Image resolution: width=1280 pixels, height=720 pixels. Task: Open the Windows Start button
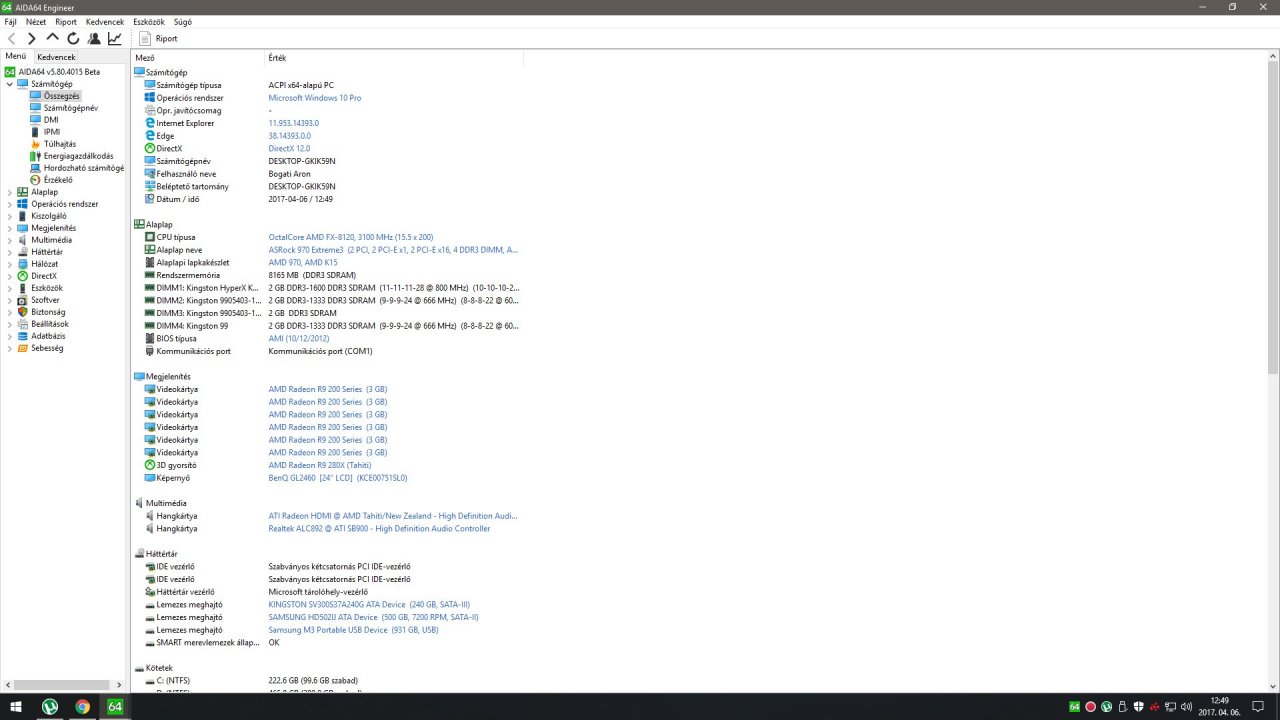point(16,706)
